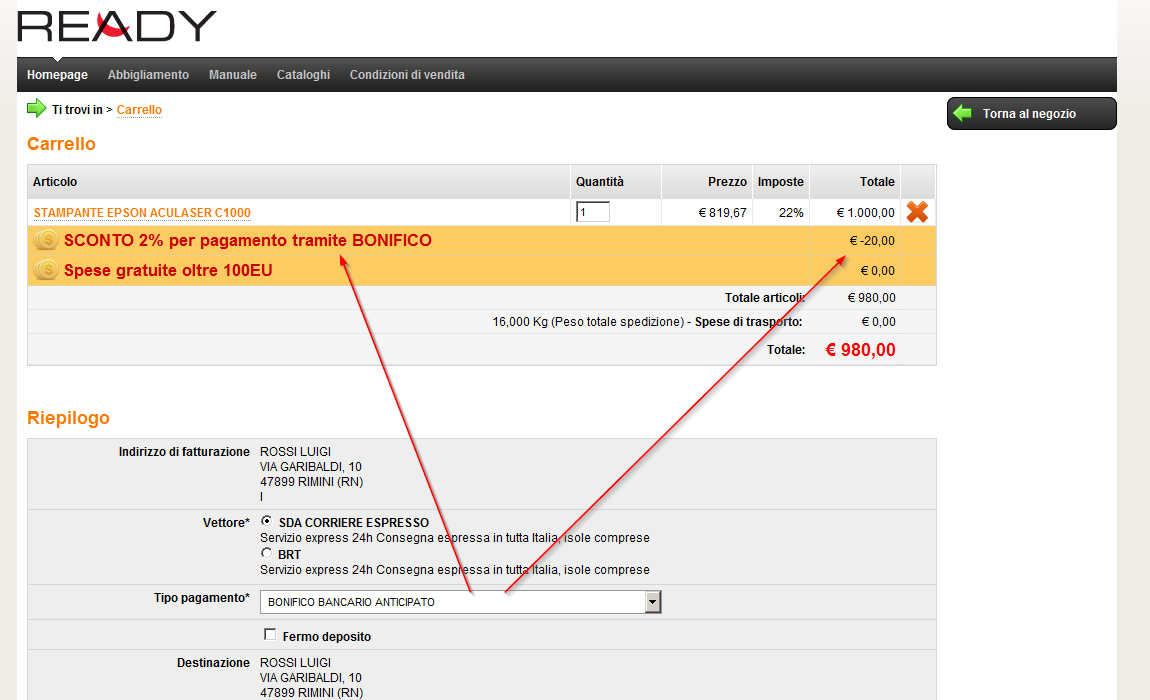Click the Vettore* label

[x=226, y=523]
